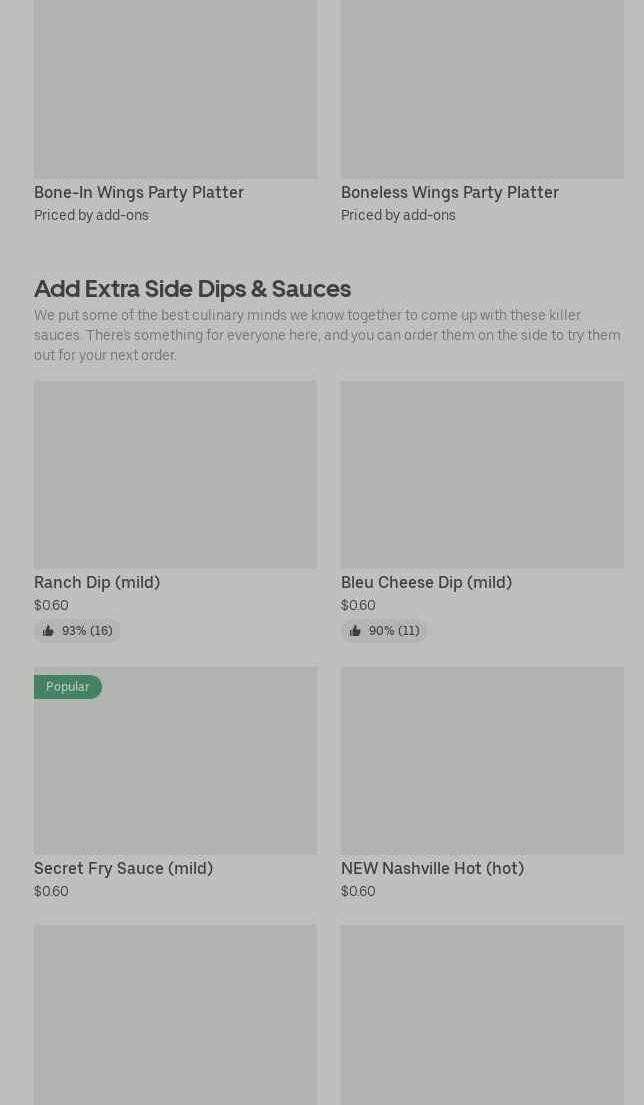This screenshot has width=644, height=1105.
Task: Tap the NEW Nashville Hot item image
Action: [482, 761]
